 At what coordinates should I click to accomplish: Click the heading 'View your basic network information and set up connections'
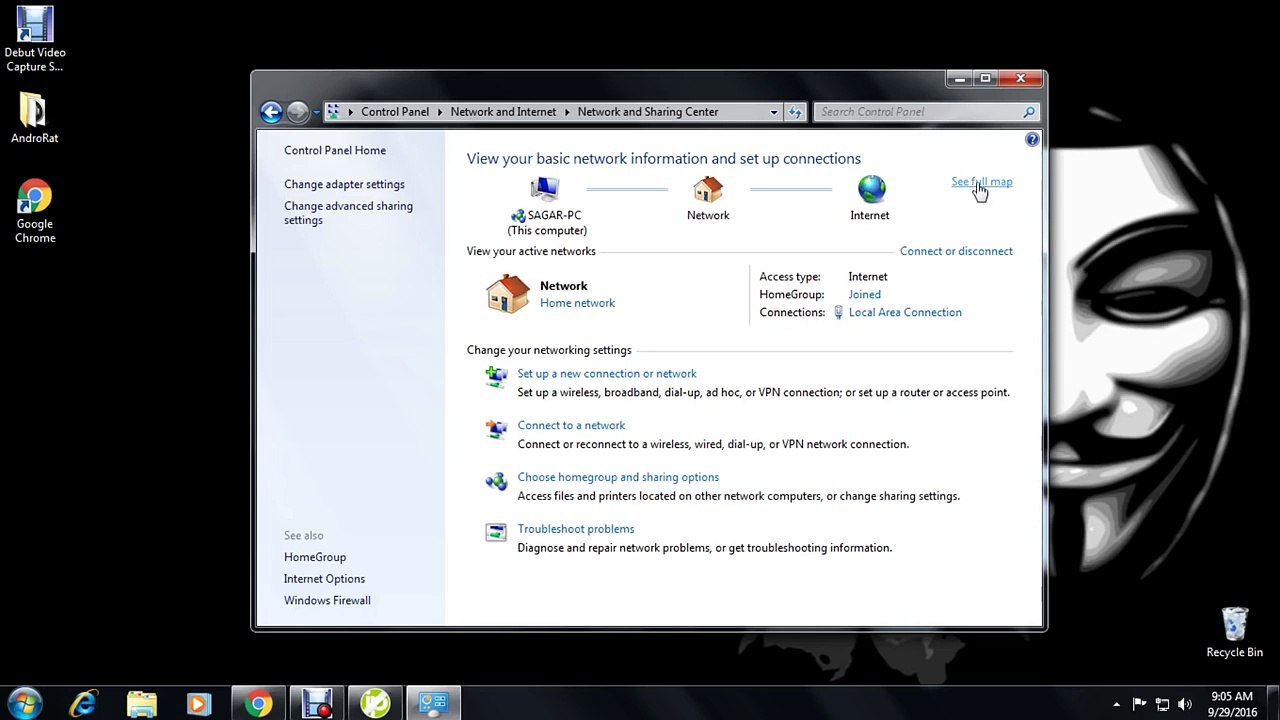point(664,159)
